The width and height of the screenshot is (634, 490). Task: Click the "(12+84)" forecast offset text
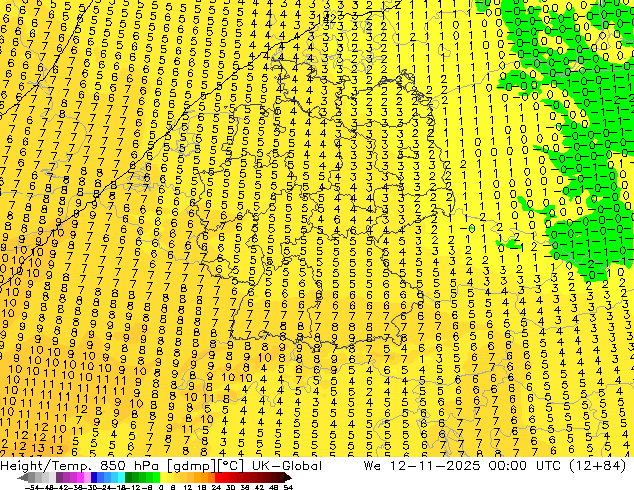pos(600,466)
